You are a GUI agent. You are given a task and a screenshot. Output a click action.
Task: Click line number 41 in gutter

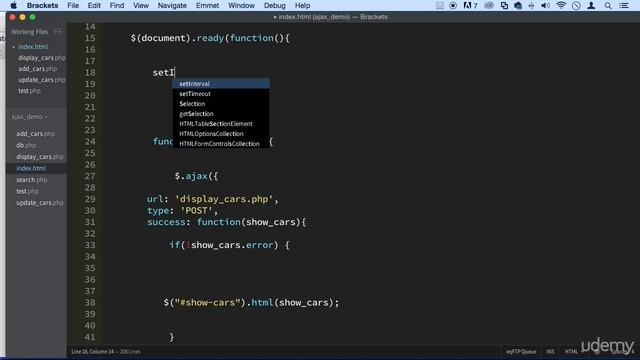point(90,337)
